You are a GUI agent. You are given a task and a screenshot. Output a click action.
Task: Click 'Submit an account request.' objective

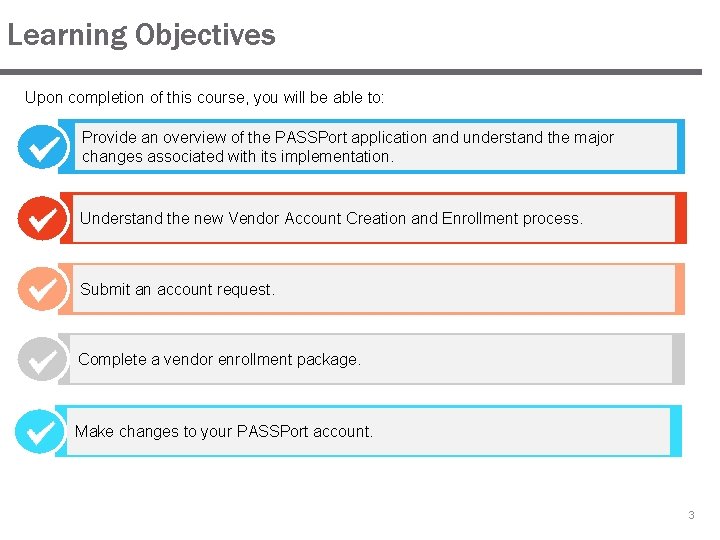177,289
